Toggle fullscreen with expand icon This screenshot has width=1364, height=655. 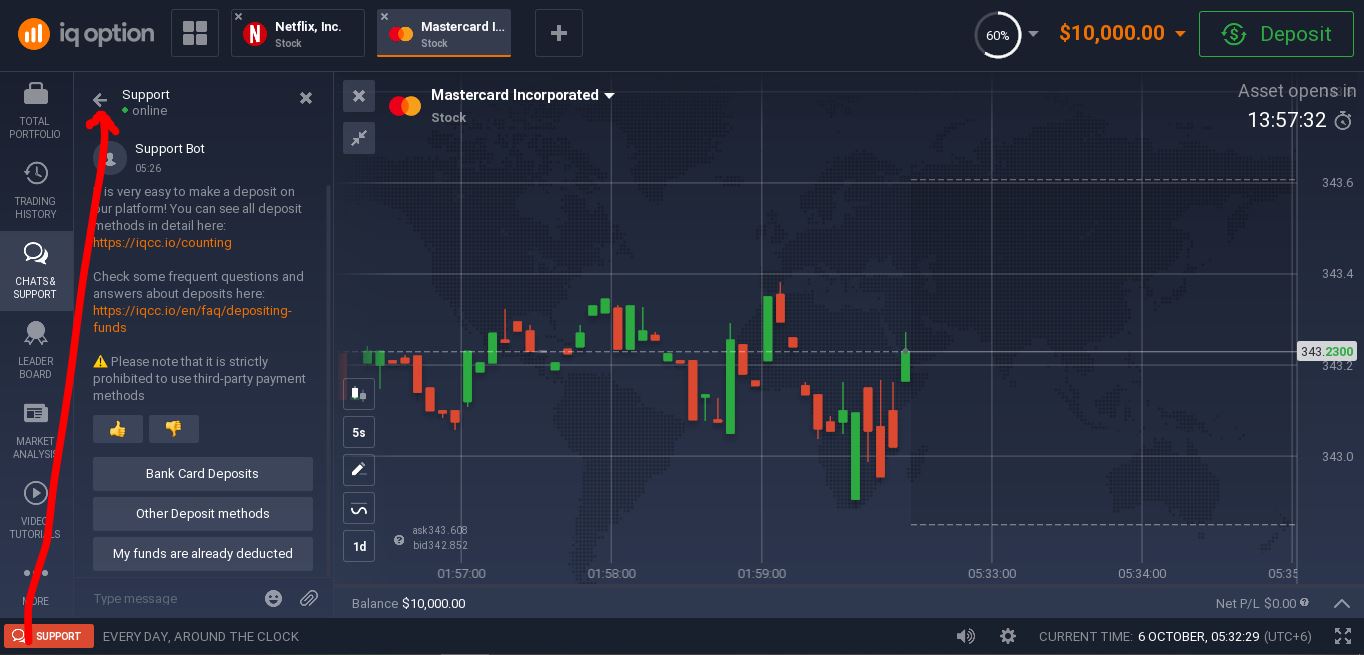1342,636
